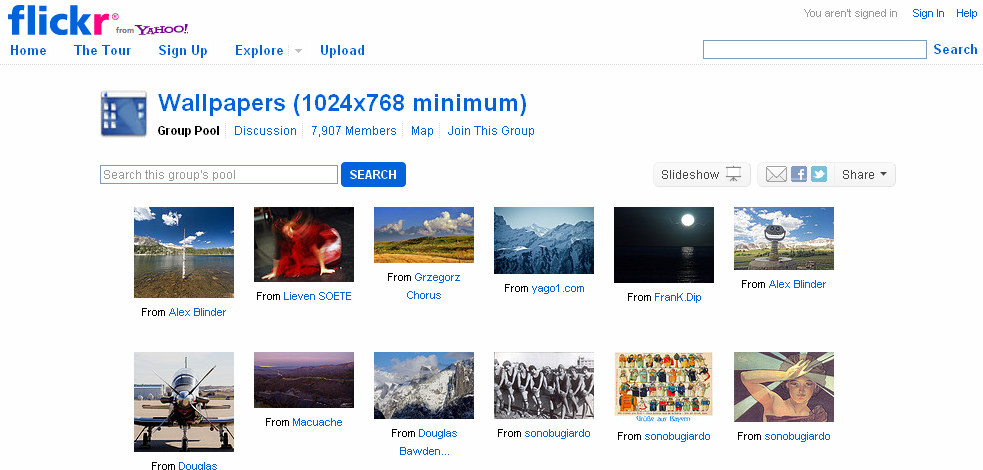Go to Home
This screenshot has width=983, height=470.
(28, 50)
